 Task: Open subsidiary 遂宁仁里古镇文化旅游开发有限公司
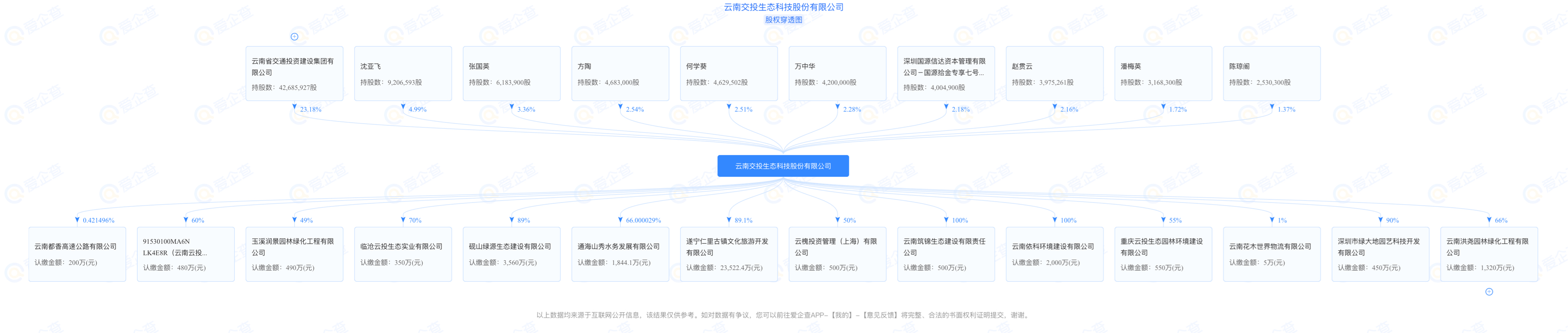tap(729, 255)
